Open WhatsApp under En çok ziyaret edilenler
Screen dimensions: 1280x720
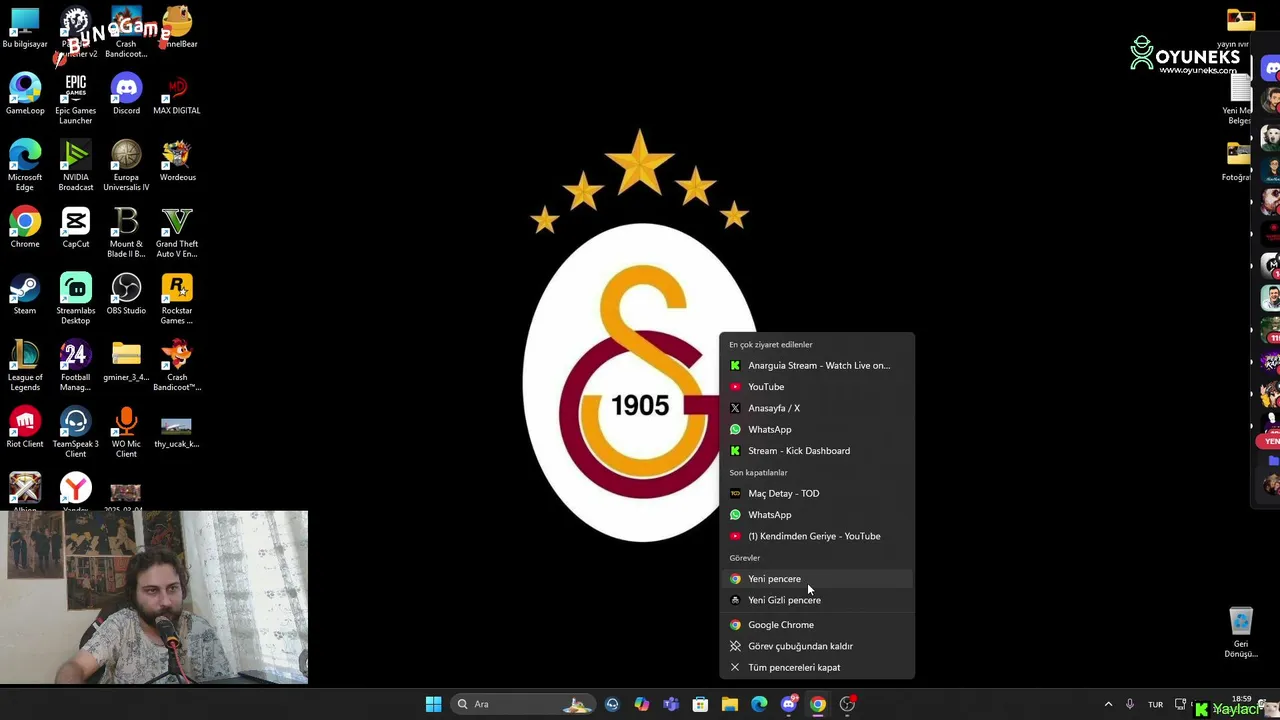click(817, 429)
